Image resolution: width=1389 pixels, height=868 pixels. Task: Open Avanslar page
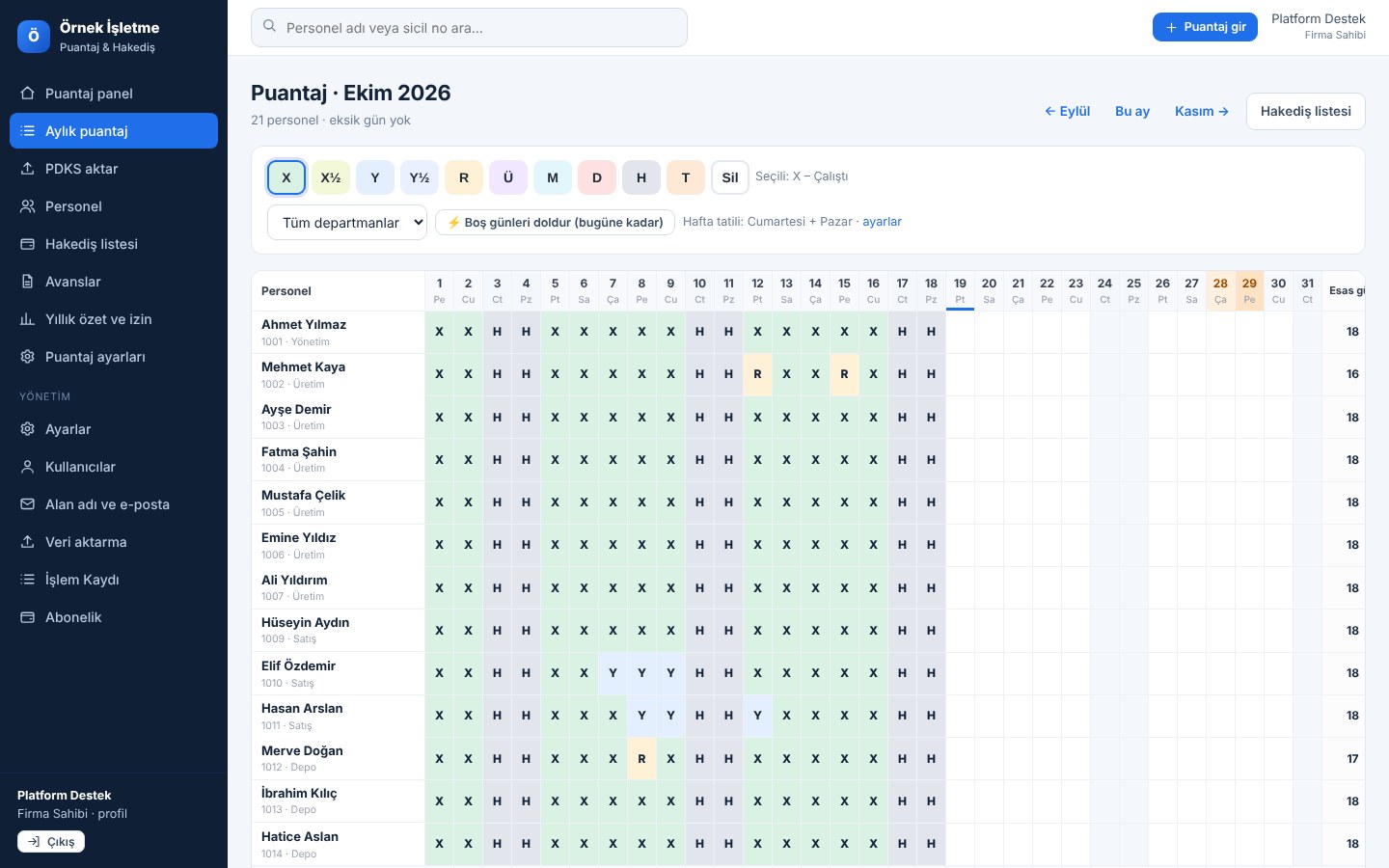click(x=114, y=282)
